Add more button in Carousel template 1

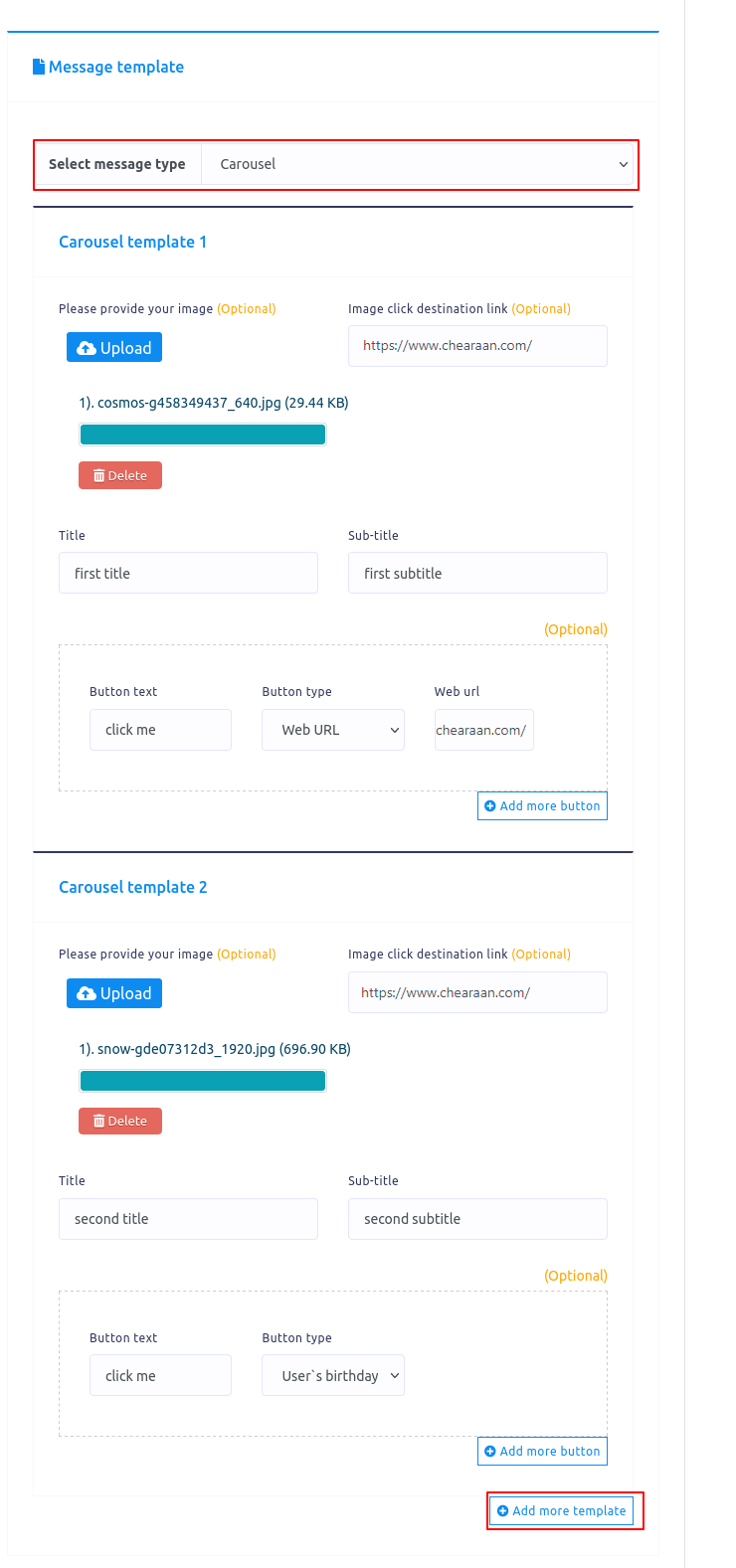tap(542, 806)
